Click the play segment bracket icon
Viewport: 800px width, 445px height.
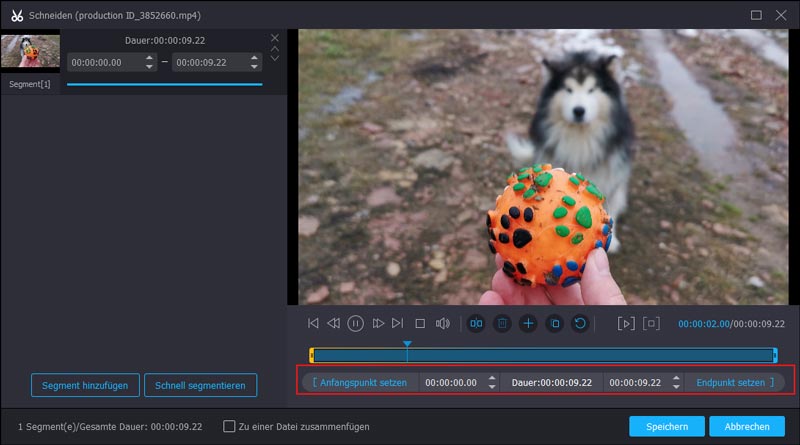pyautogui.click(x=626, y=323)
